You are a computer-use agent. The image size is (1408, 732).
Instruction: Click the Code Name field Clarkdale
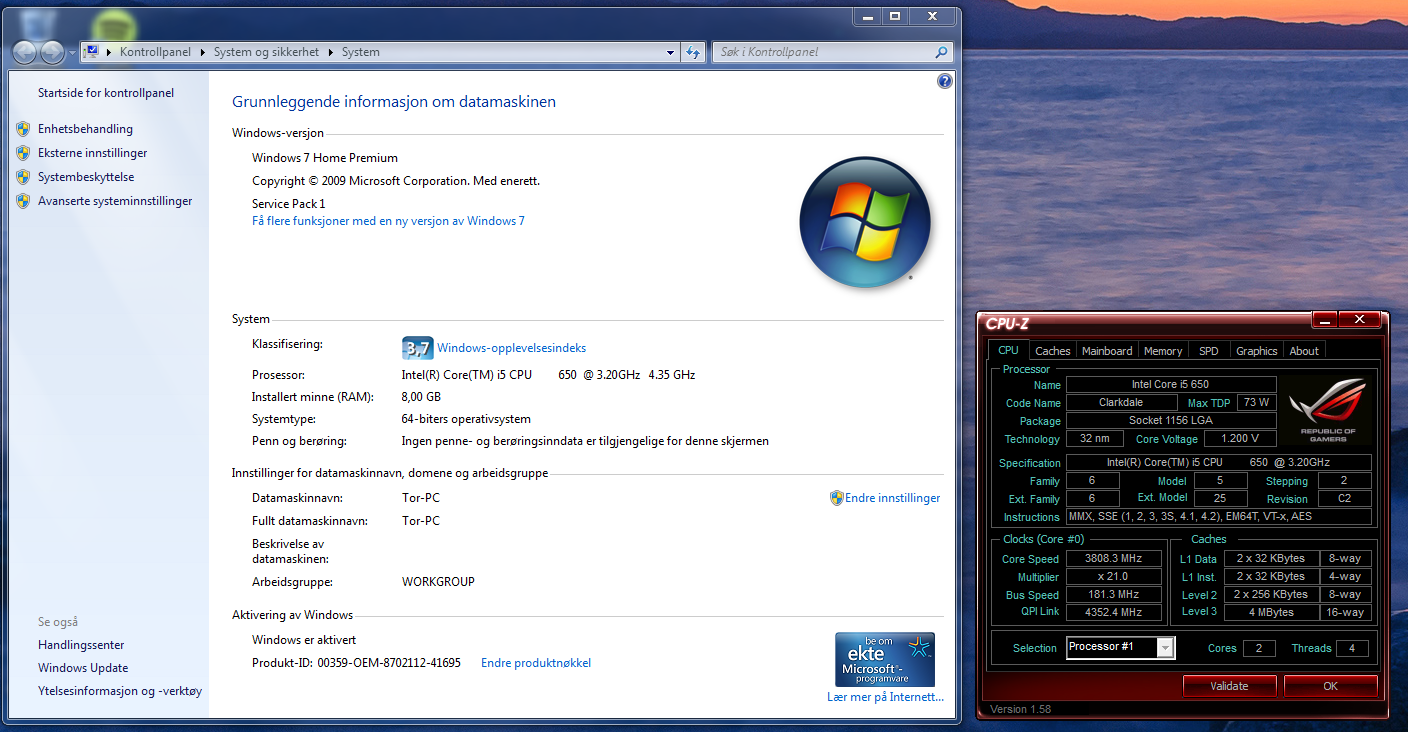point(1121,403)
